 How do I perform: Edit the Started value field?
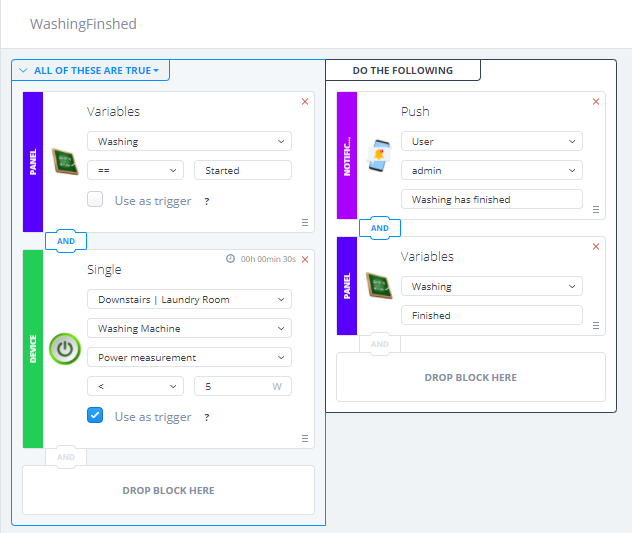click(243, 171)
